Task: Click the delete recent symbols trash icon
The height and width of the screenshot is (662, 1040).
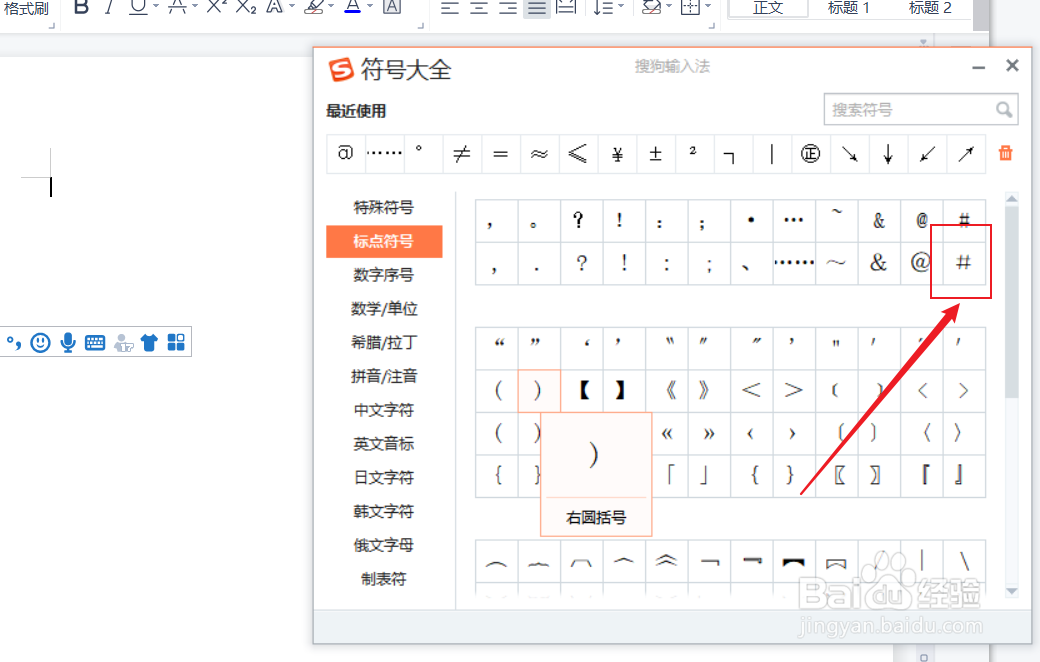Action: click(x=1005, y=153)
